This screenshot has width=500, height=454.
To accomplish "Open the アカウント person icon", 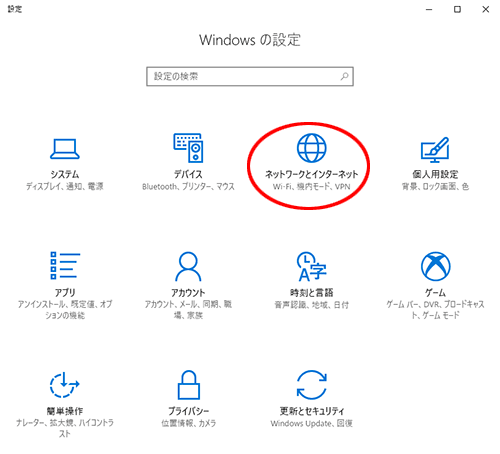I will click(188, 266).
